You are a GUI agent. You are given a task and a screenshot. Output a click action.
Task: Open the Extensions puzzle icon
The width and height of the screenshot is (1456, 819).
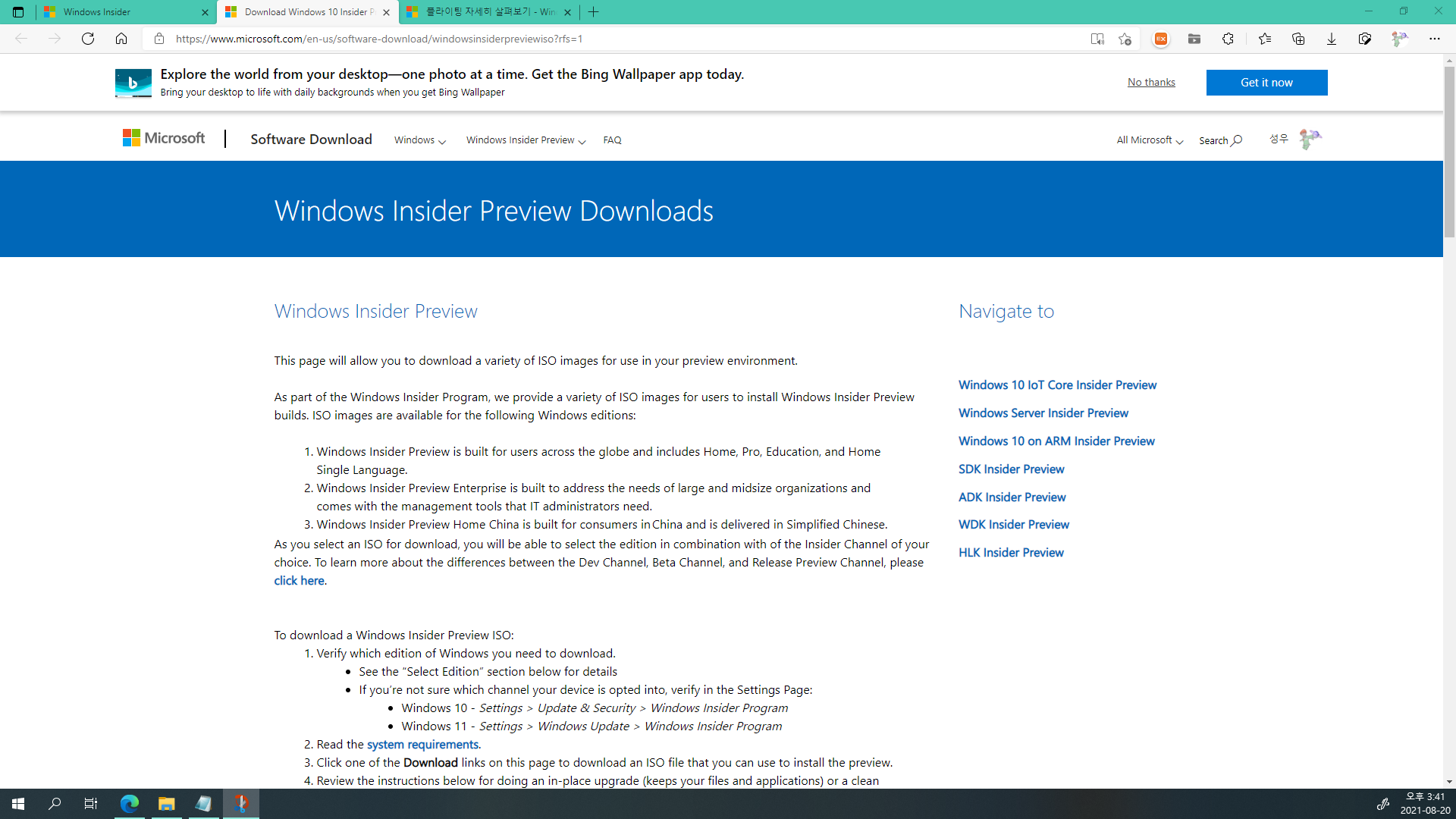click(1228, 39)
